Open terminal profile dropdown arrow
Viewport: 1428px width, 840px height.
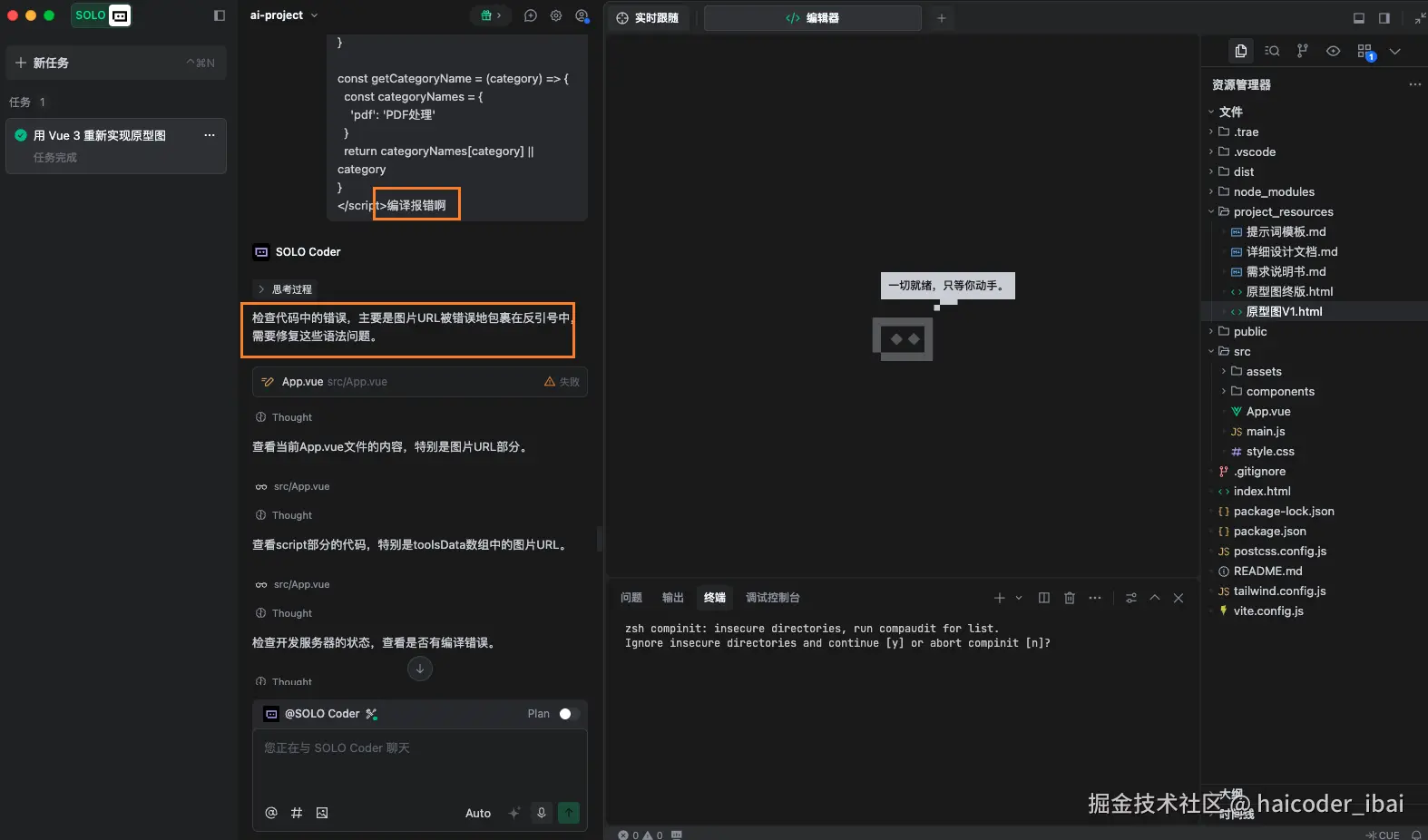tap(1019, 598)
